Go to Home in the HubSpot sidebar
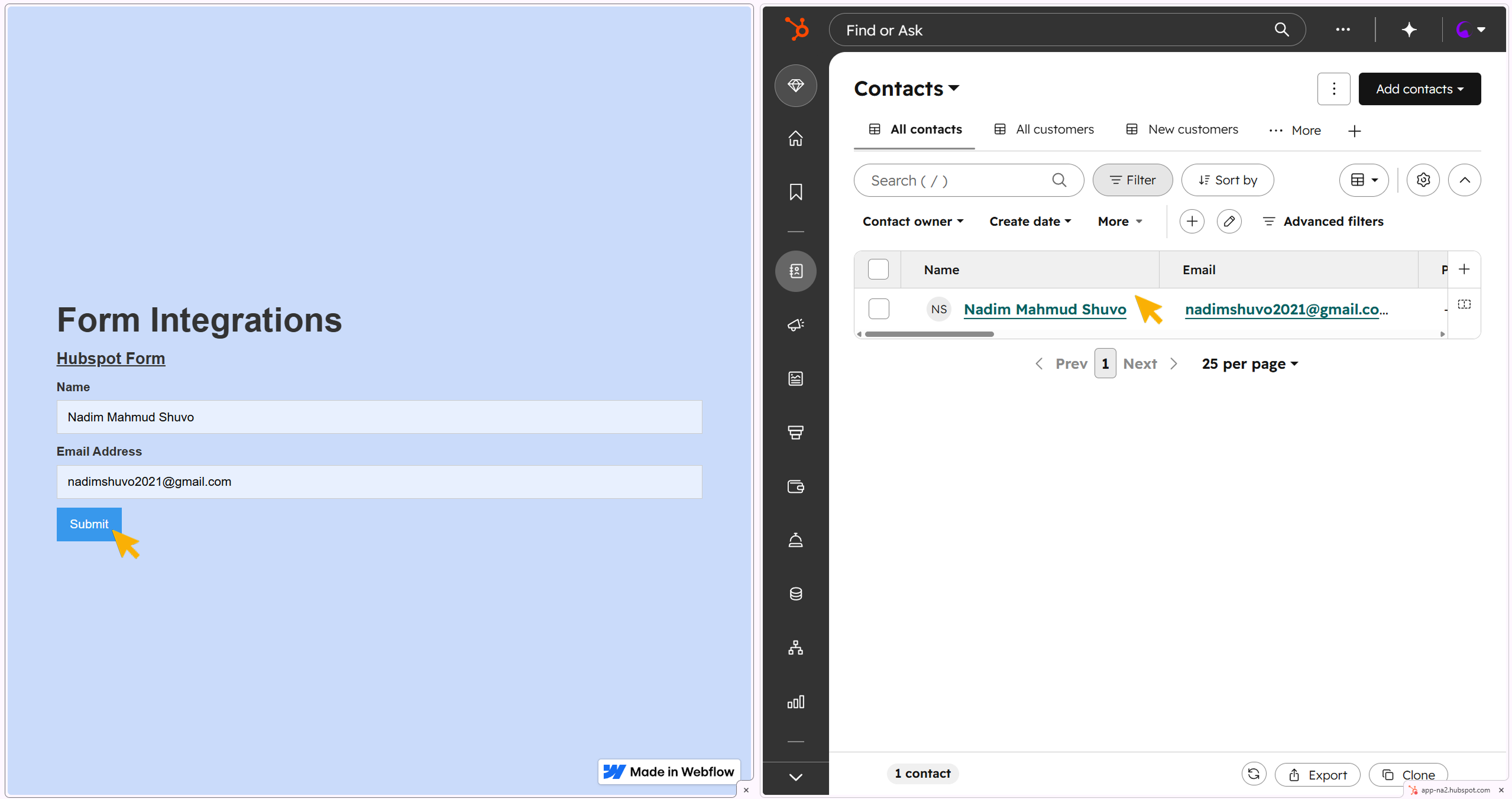This screenshot has width=1512, height=799. [x=796, y=138]
